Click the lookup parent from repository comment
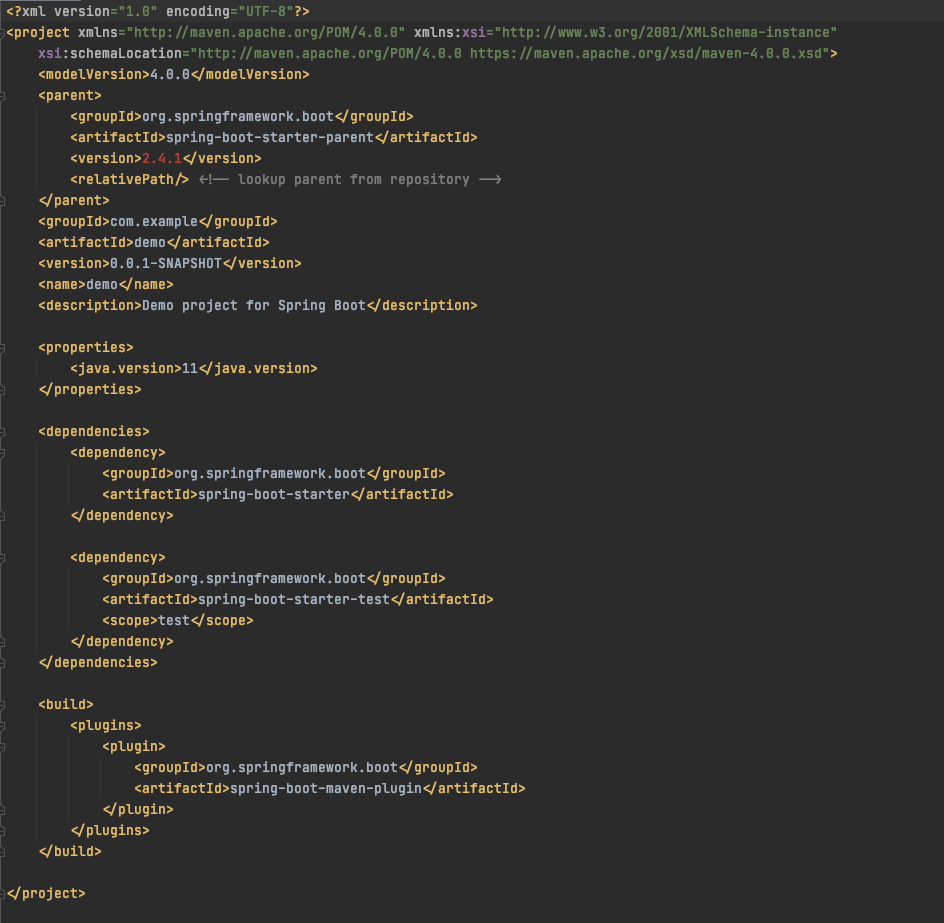 (x=350, y=179)
